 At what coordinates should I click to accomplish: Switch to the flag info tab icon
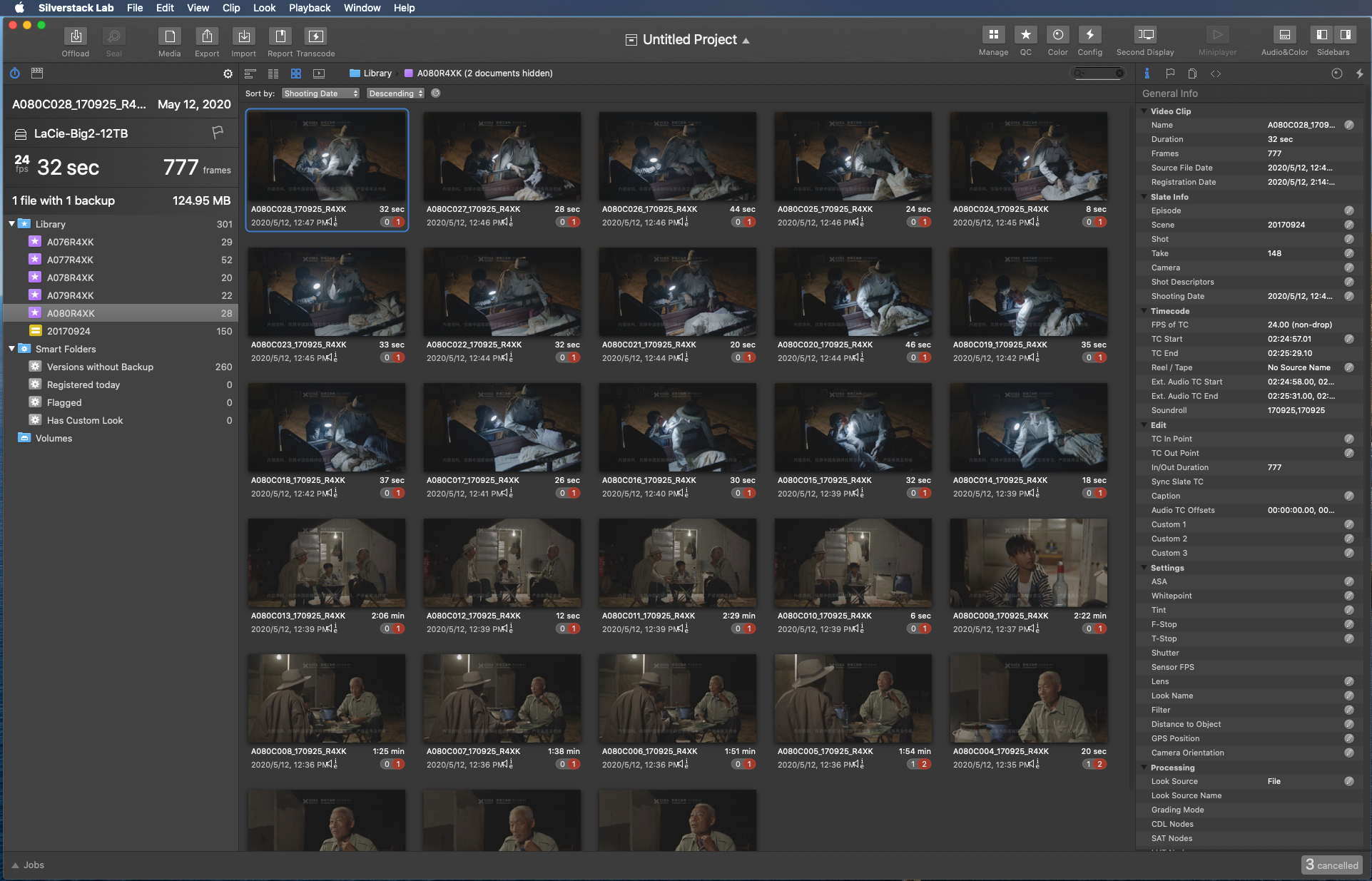1170,73
